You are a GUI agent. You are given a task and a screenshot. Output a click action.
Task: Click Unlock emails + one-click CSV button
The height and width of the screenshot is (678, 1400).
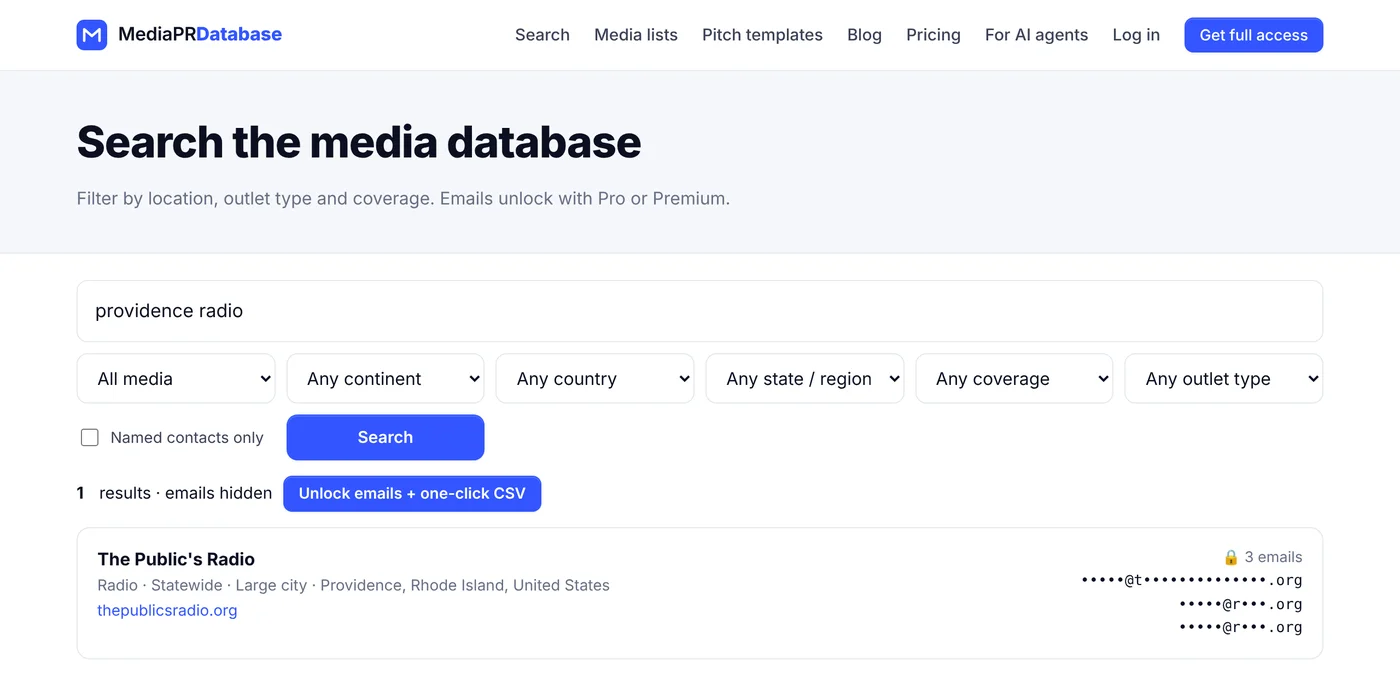pyautogui.click(x=412, y=493)
